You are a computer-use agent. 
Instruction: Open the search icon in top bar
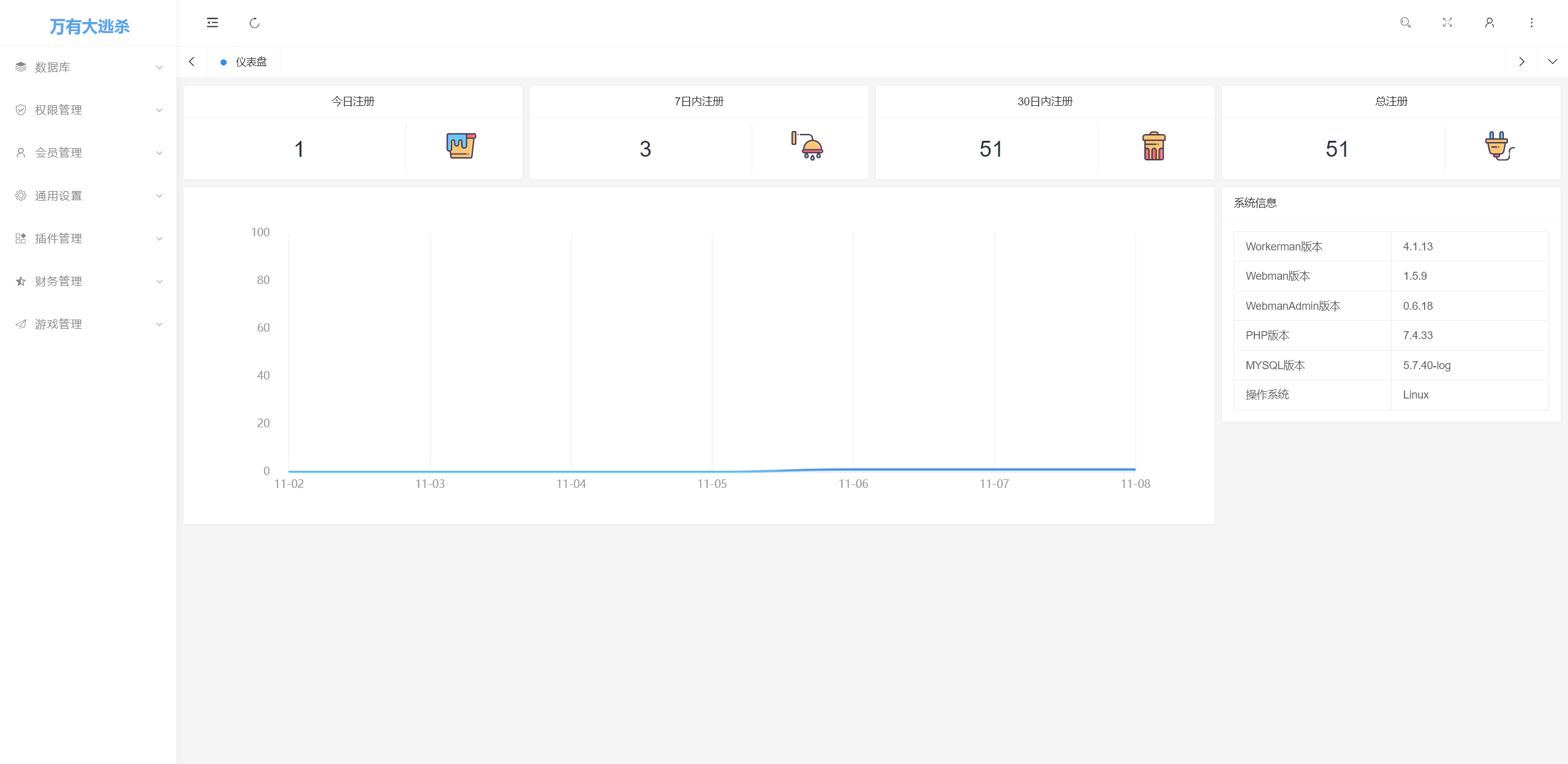tap(1405, 23)
